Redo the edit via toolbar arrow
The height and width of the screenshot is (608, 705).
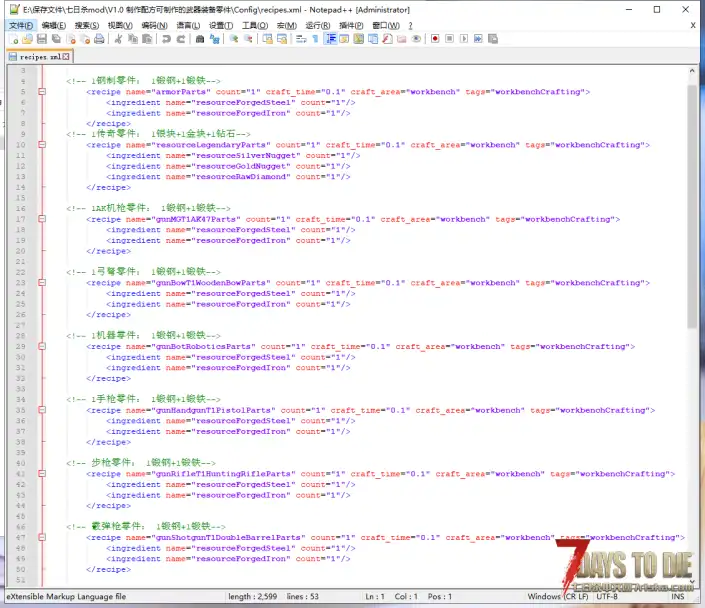point(181,39)
